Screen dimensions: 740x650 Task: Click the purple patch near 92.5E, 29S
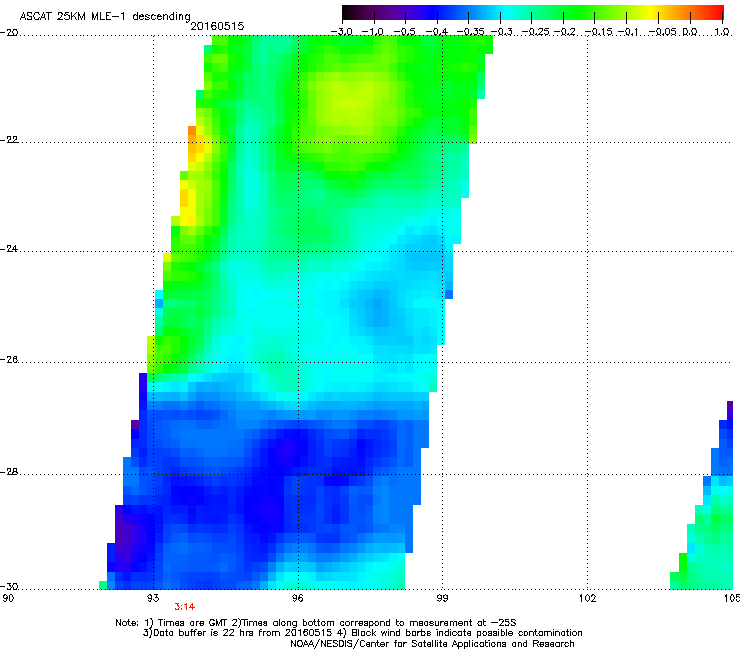click(126, 536)
